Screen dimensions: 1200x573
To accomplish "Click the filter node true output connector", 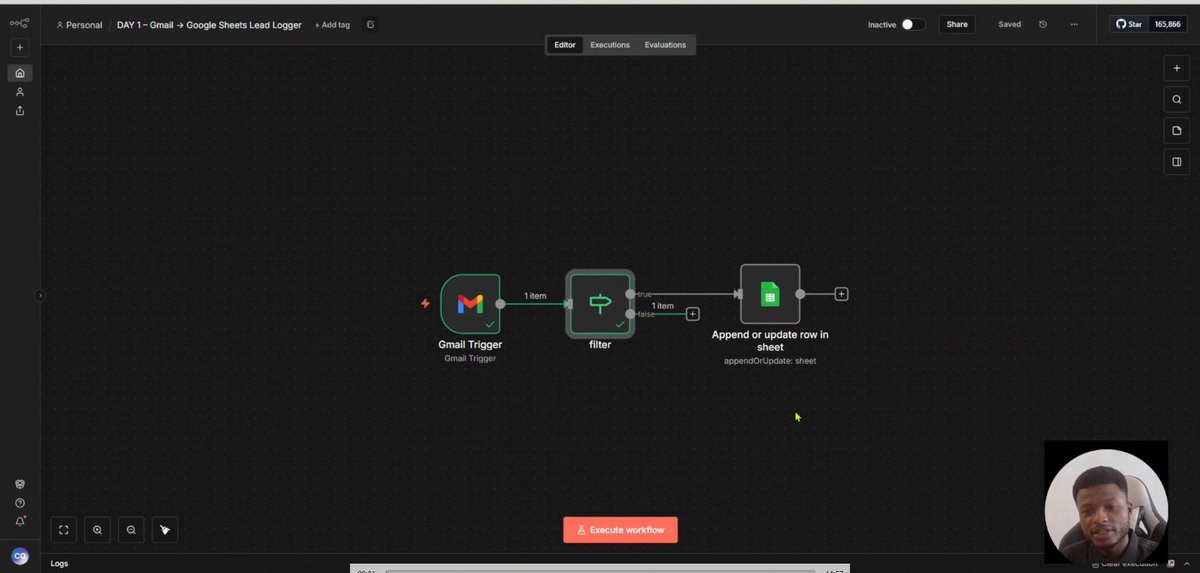I will pos(630,294).
